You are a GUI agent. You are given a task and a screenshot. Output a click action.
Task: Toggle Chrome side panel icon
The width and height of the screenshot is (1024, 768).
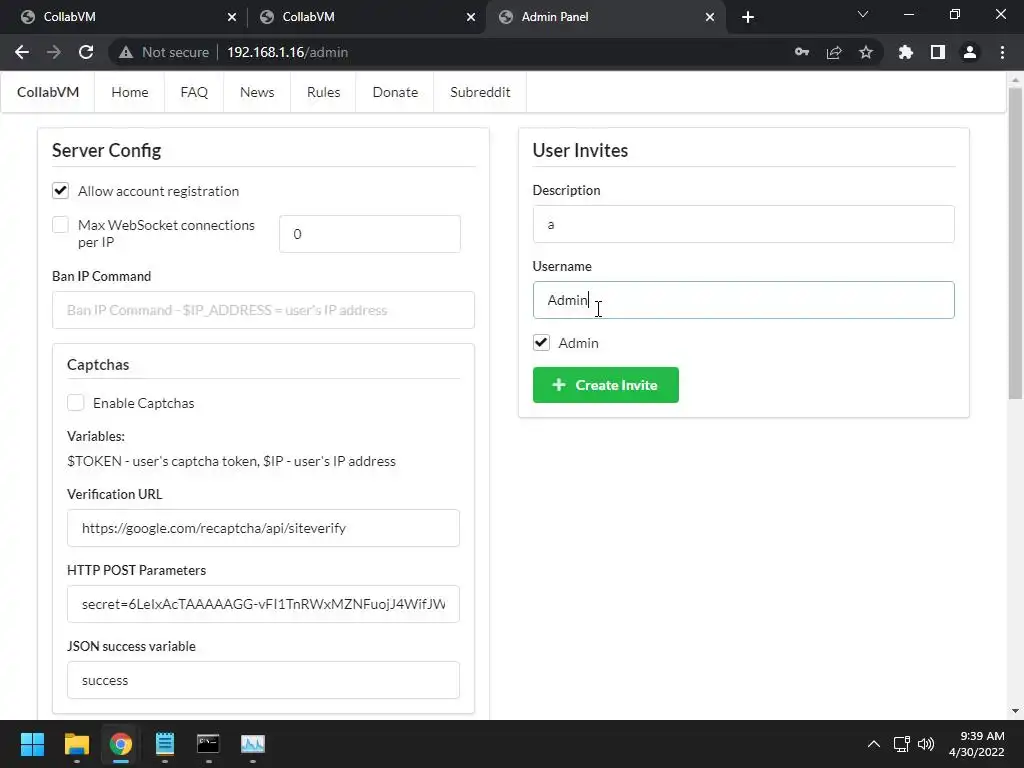pos(938,52)
